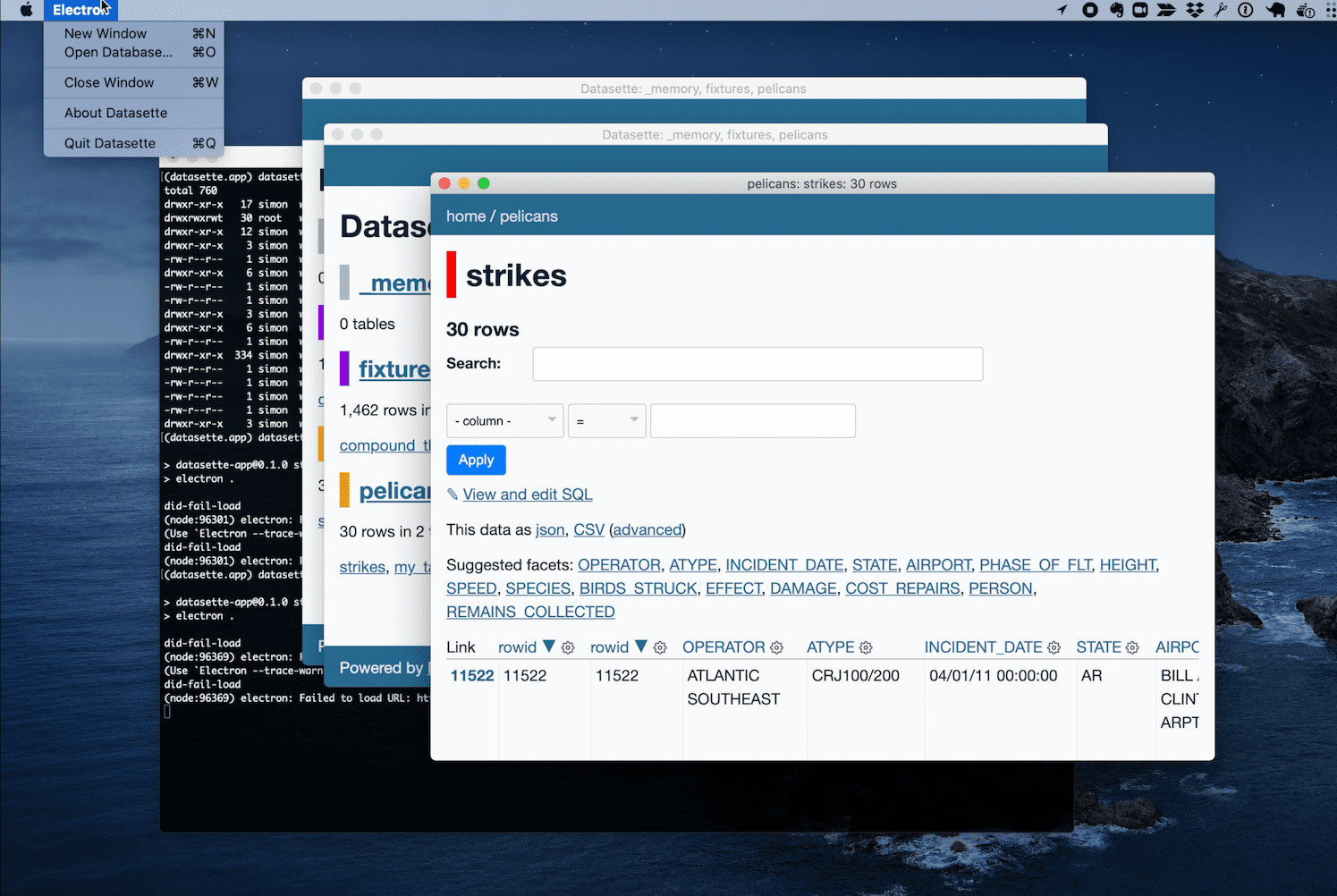1337x896 pixels.
Task: Choose Close Window in the menu
Action: (134, 82)
